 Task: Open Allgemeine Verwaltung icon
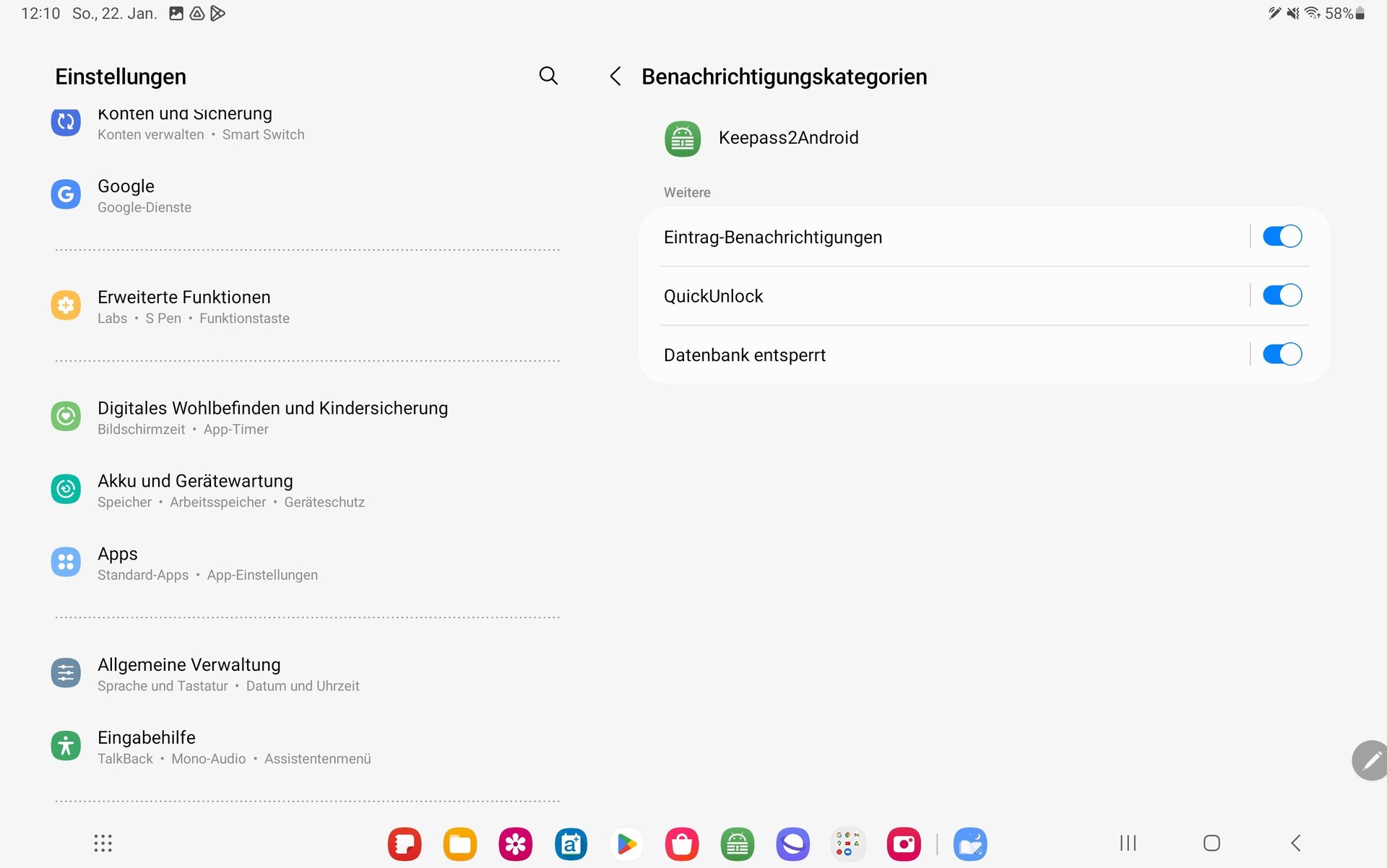pos(66,673)
